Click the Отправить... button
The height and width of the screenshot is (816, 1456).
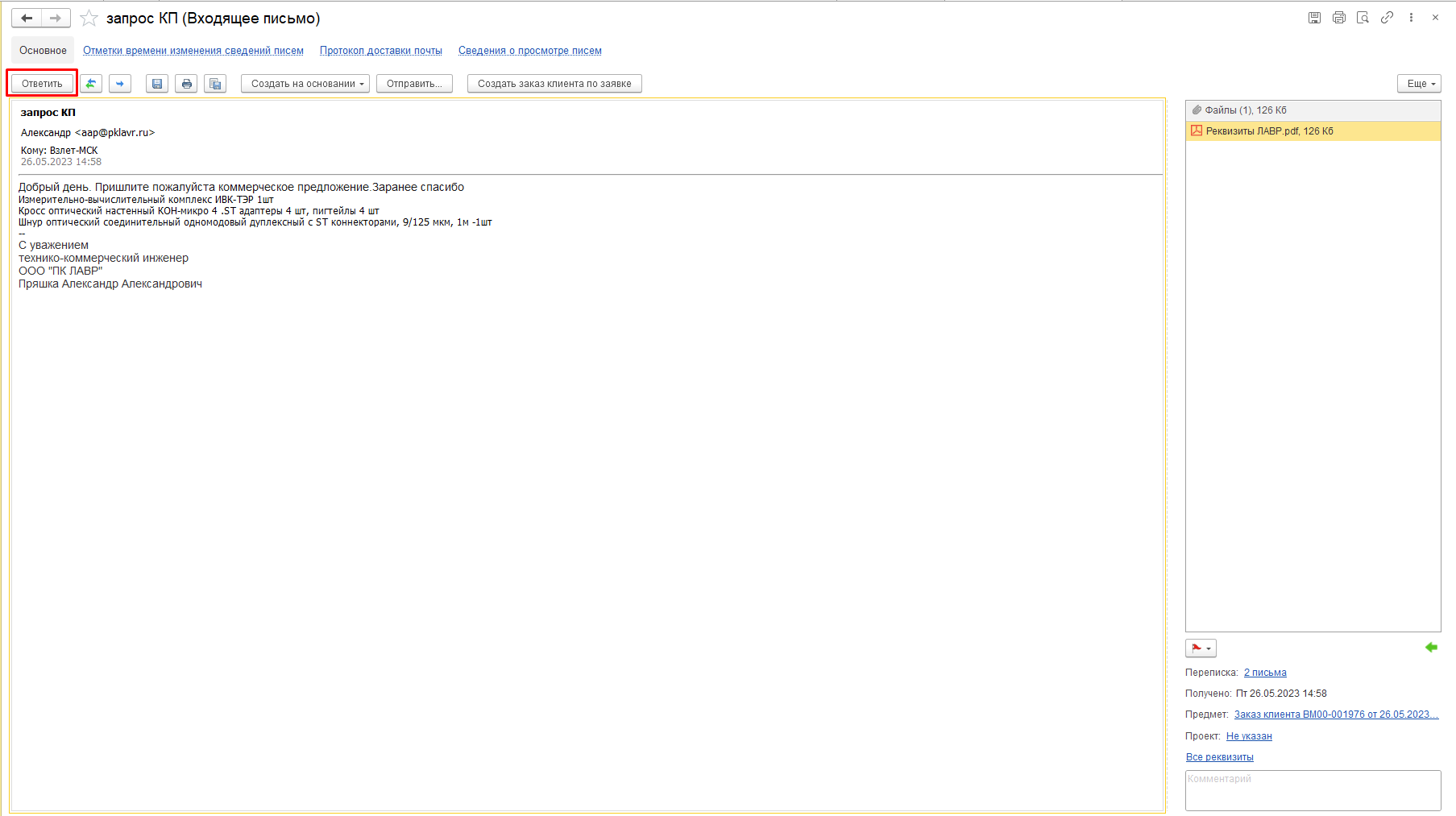(x=414, y=84)
